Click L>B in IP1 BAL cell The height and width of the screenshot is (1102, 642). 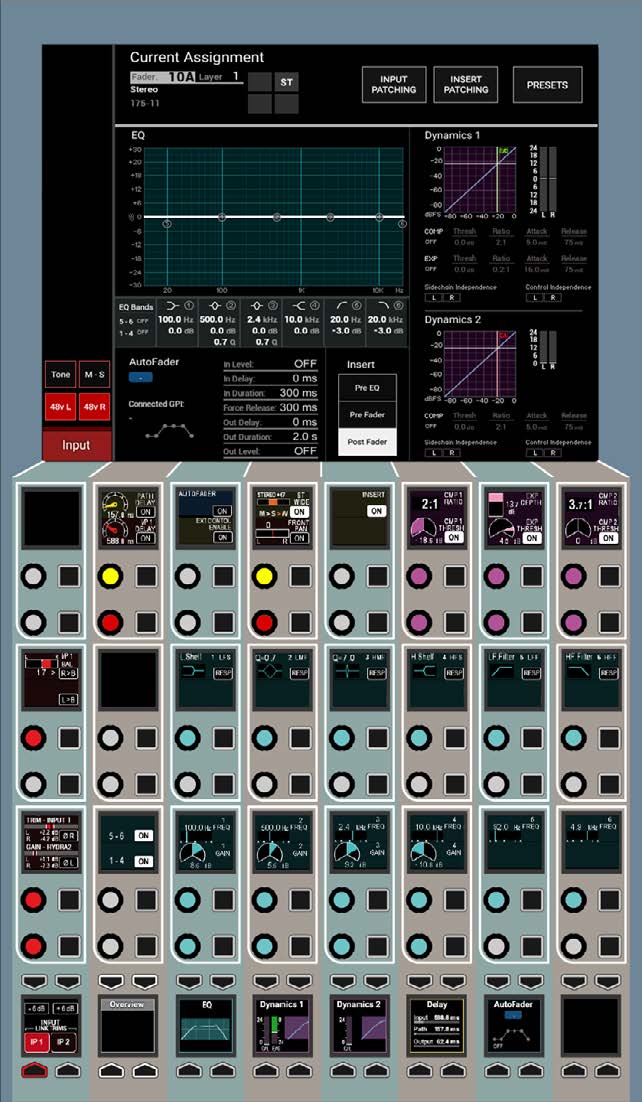click(x=68, y=699)
